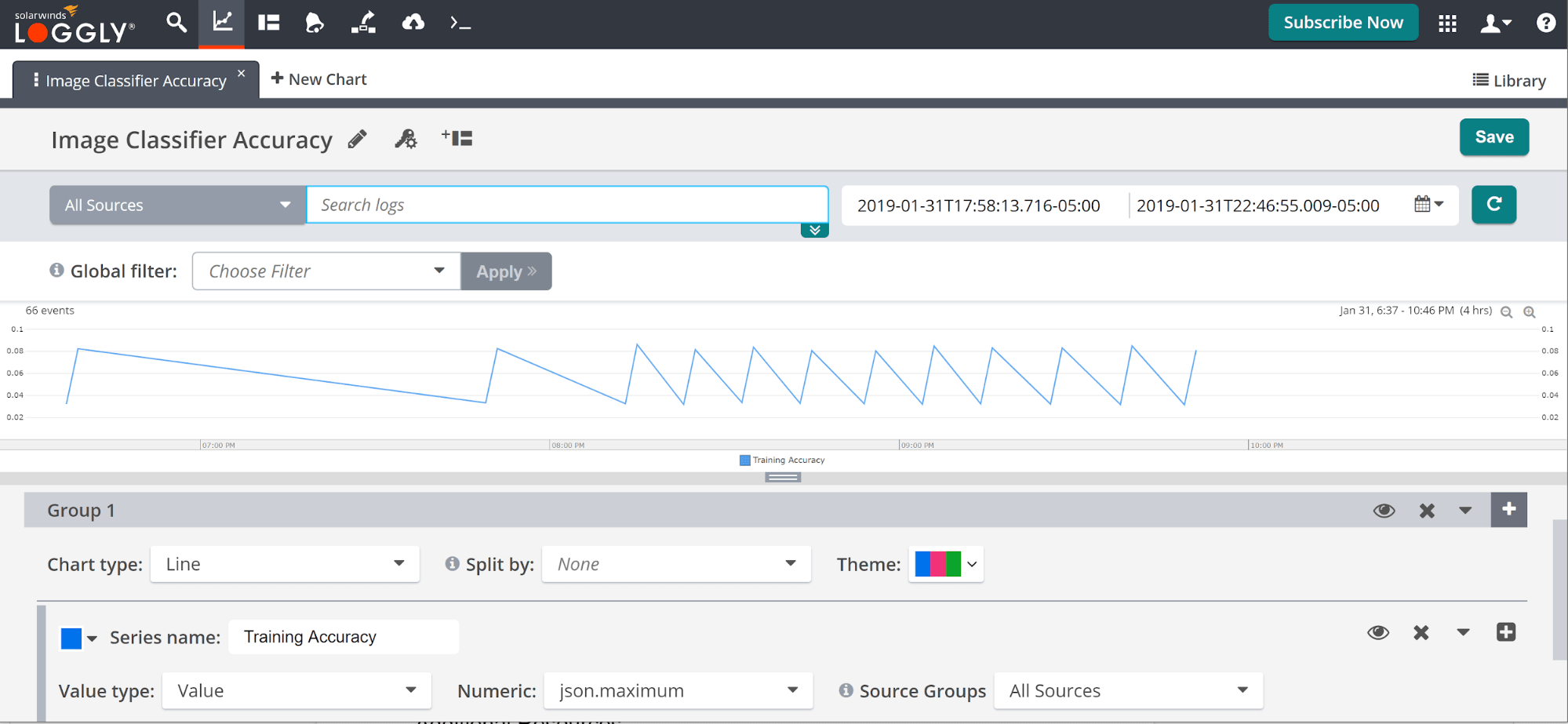Viewport: 1568px width, 724px height.
Task: Open the Theme color swatch picker
Action: pyautogui.click(x=945, y=564)
